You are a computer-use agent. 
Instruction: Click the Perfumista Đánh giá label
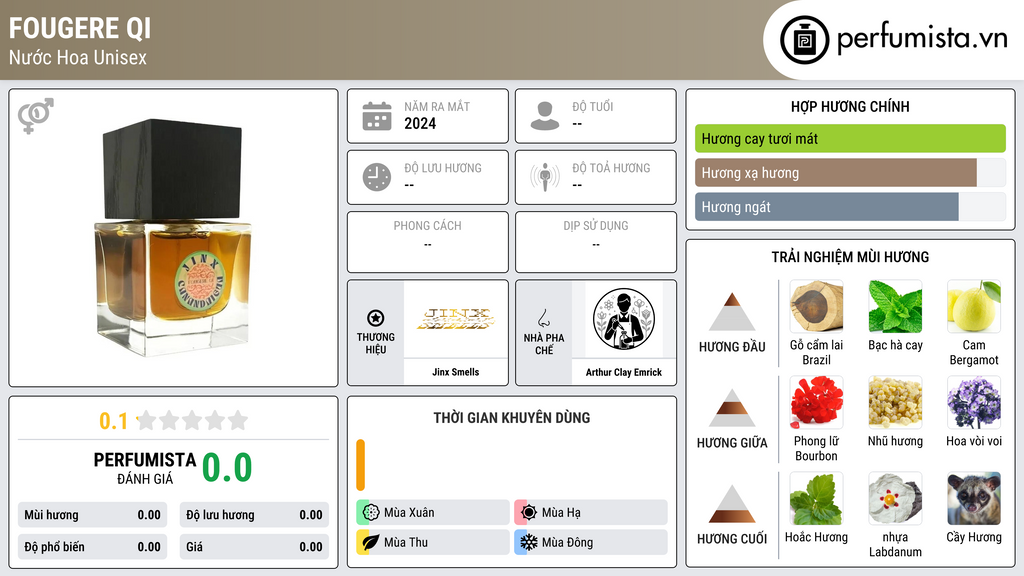[145, 468]
